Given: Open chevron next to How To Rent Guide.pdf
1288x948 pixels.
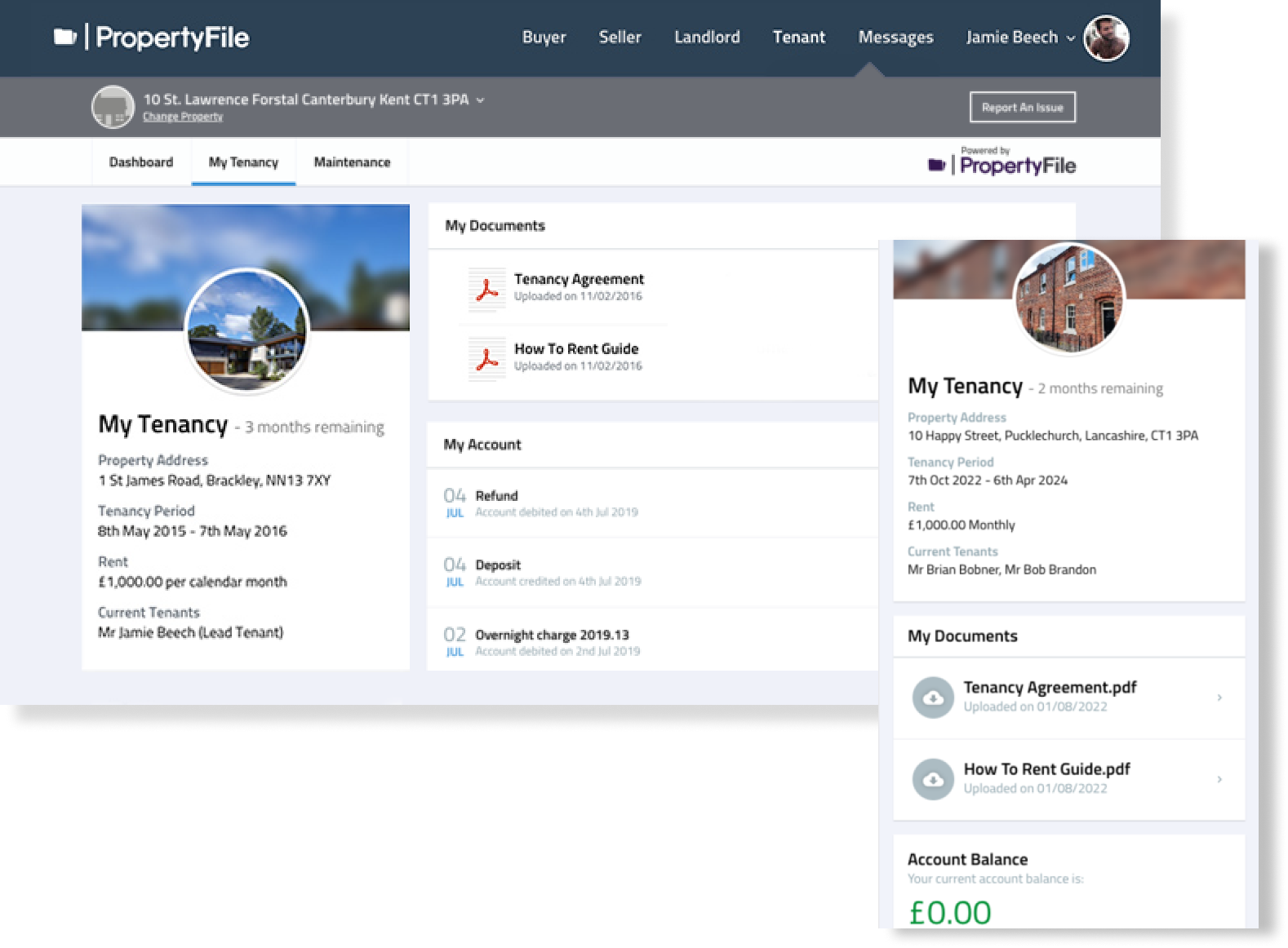Looking at the screenshot, I should pos(1219,779).
